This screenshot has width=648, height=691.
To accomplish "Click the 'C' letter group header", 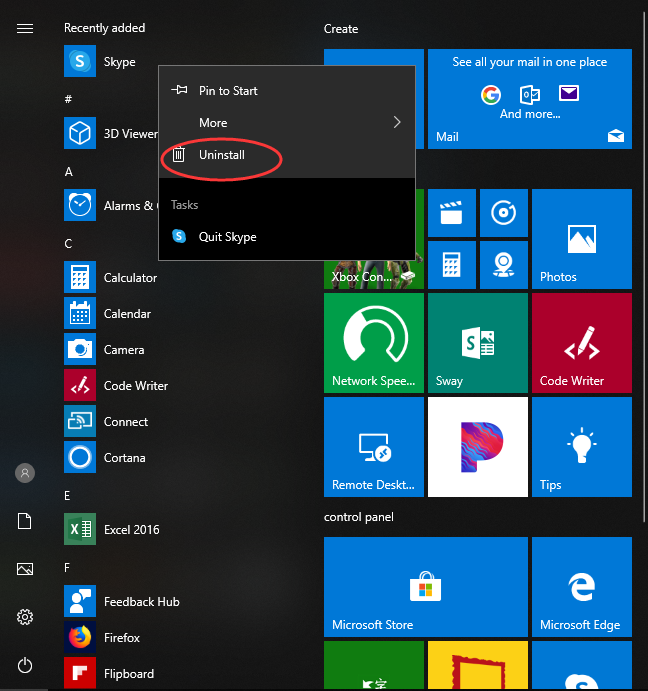I will pos(68,244).
